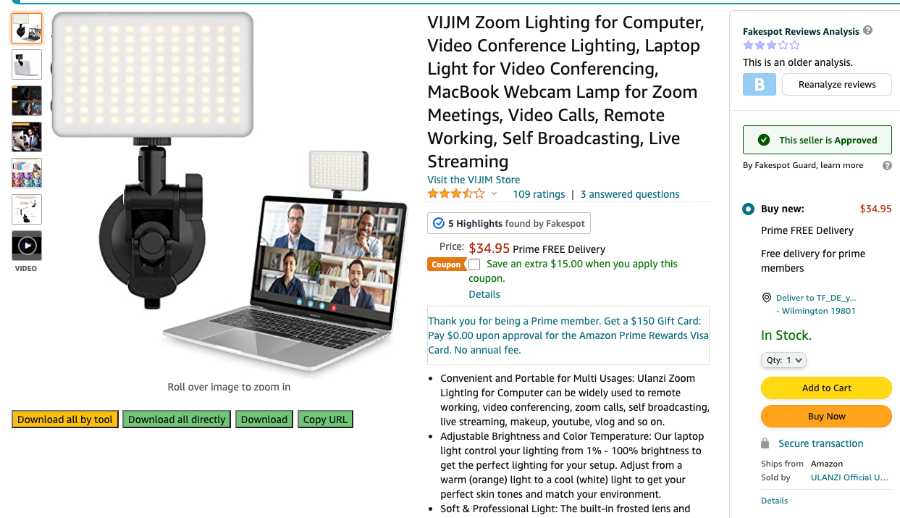Select the first product image thumbnail
Viewport: 900px width, 518px height.
26,28
